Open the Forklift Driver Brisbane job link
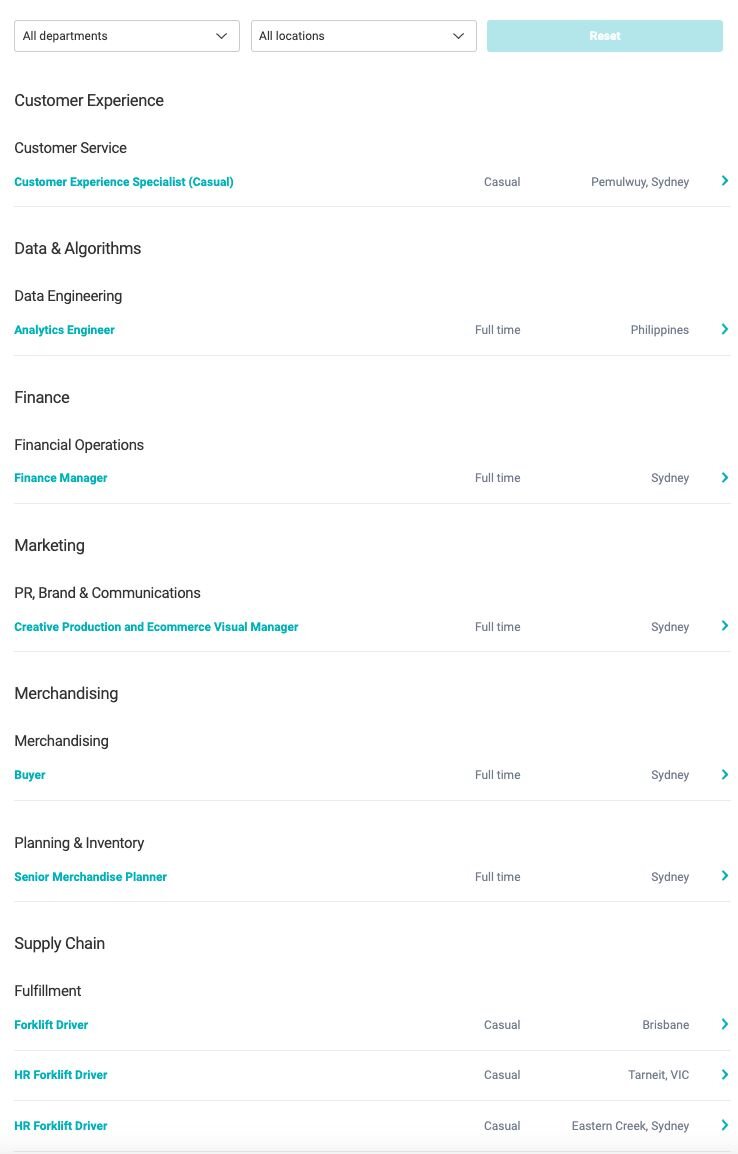 pos(52,1024)
